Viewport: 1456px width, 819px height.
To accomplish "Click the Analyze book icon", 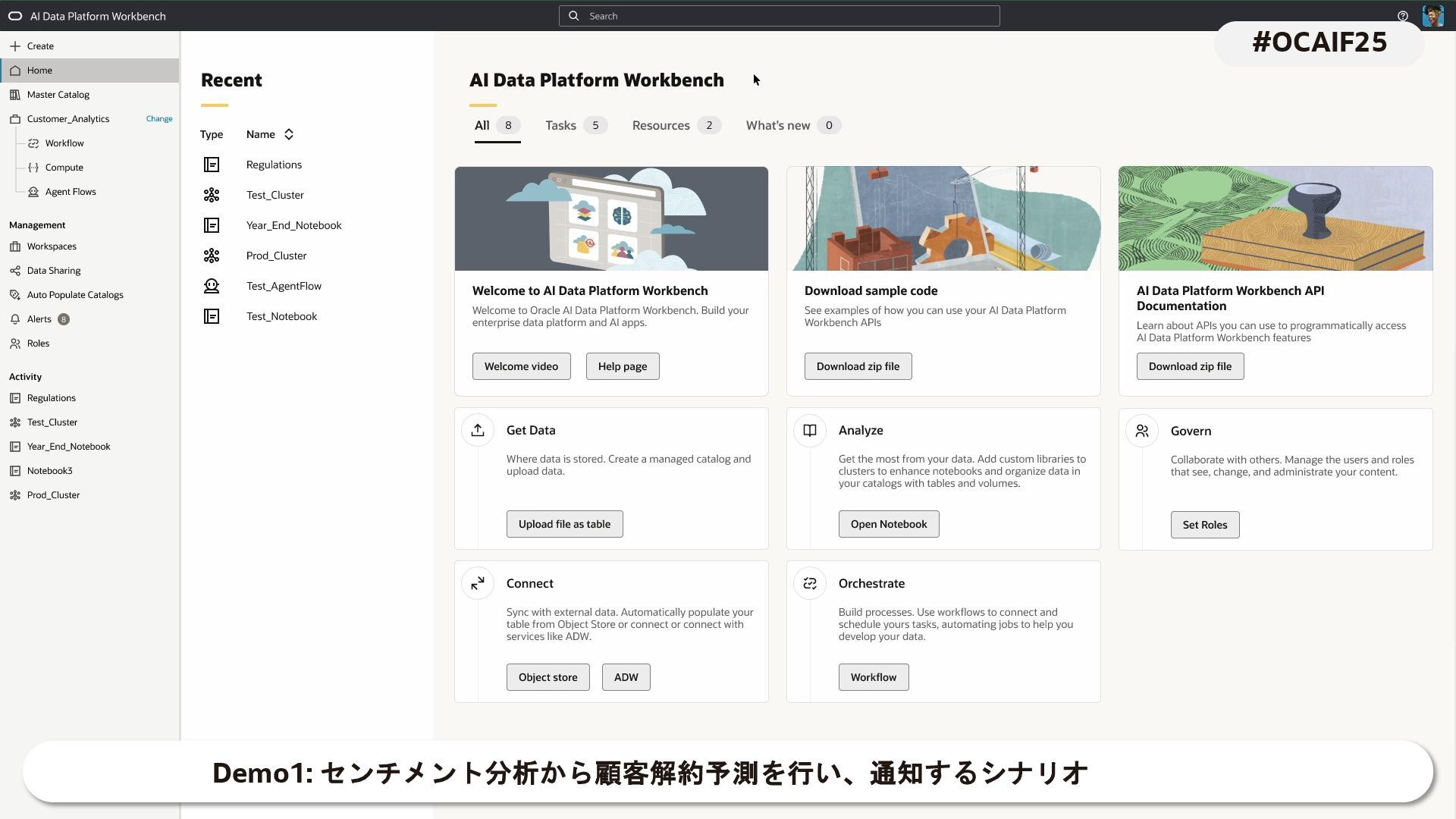I will point(809,431).
